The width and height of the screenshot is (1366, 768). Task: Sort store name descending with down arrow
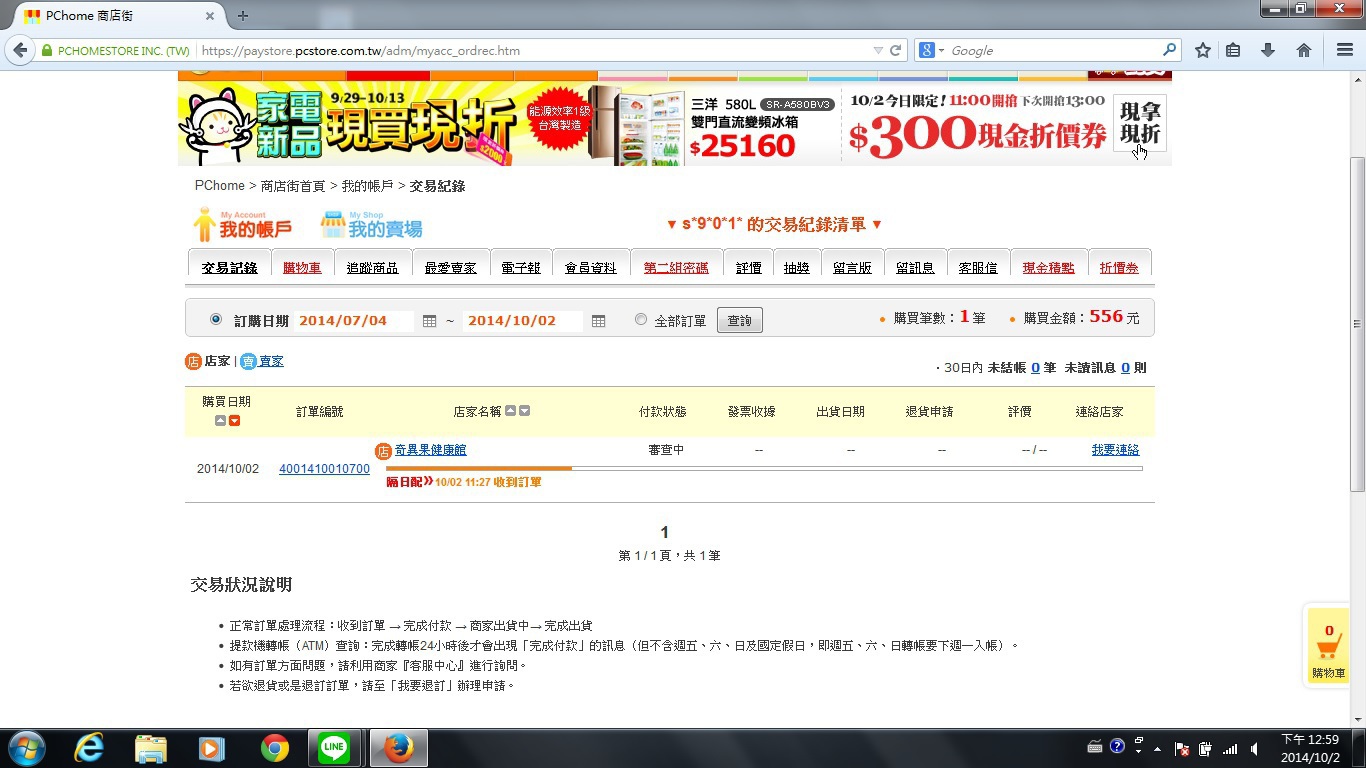[x=524, y=411]
